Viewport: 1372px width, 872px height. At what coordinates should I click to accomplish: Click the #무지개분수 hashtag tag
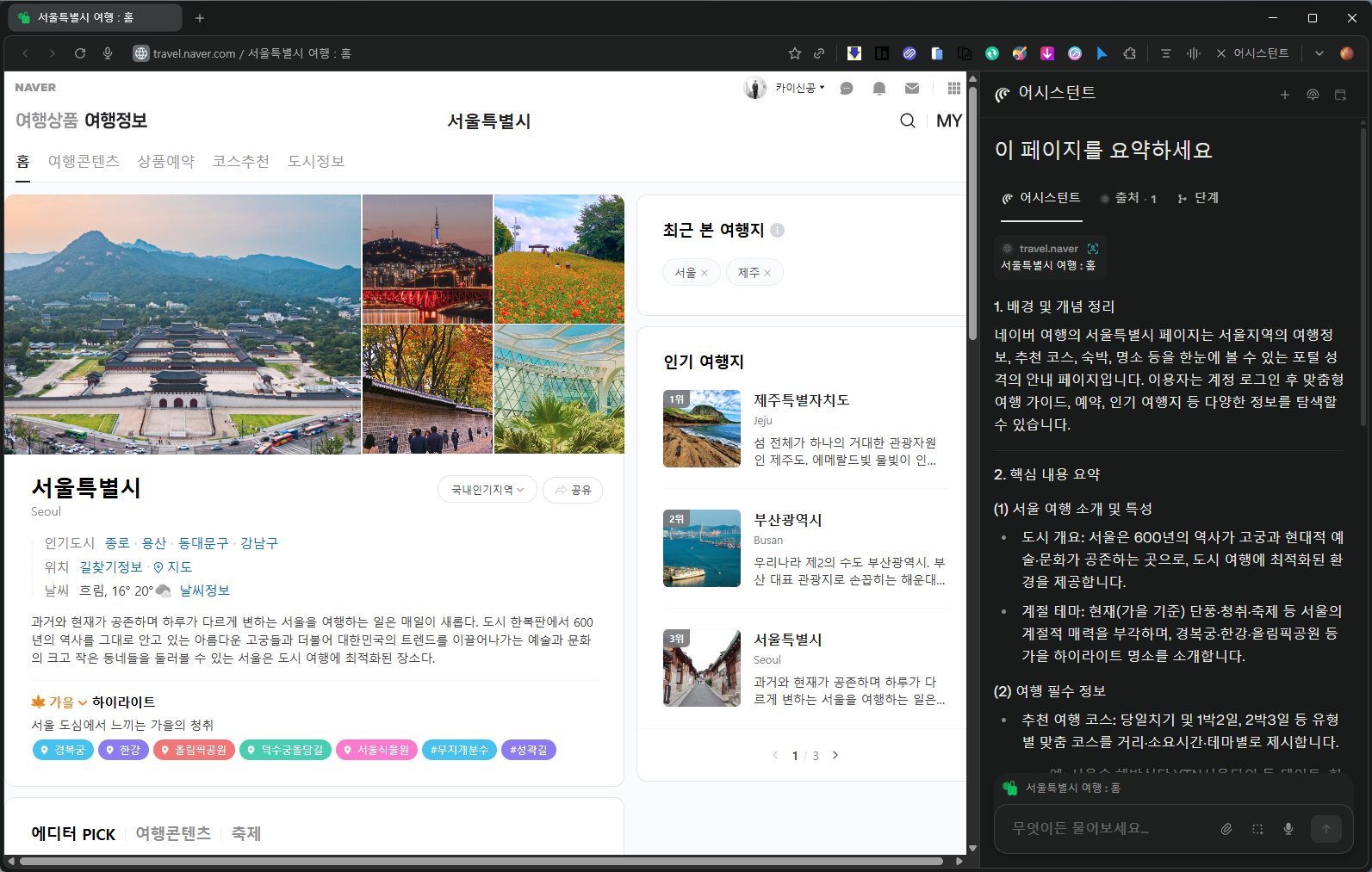(x=459, y=750)
